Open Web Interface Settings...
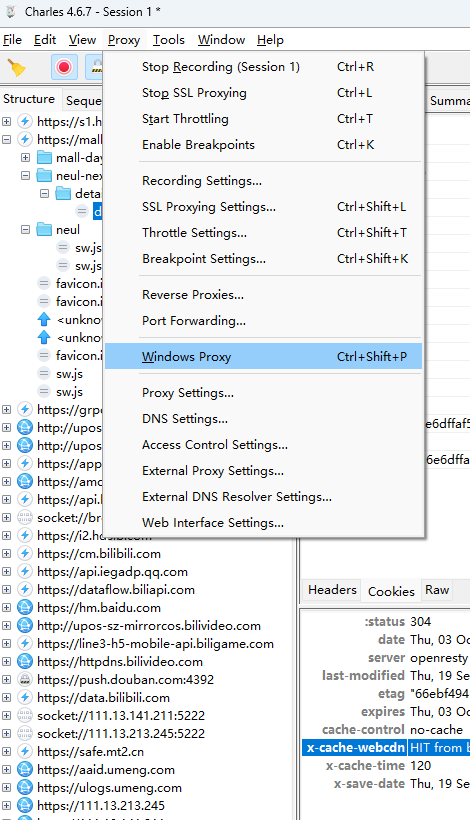This screenshot has height=820, width=470. click(x=263, y=522)
